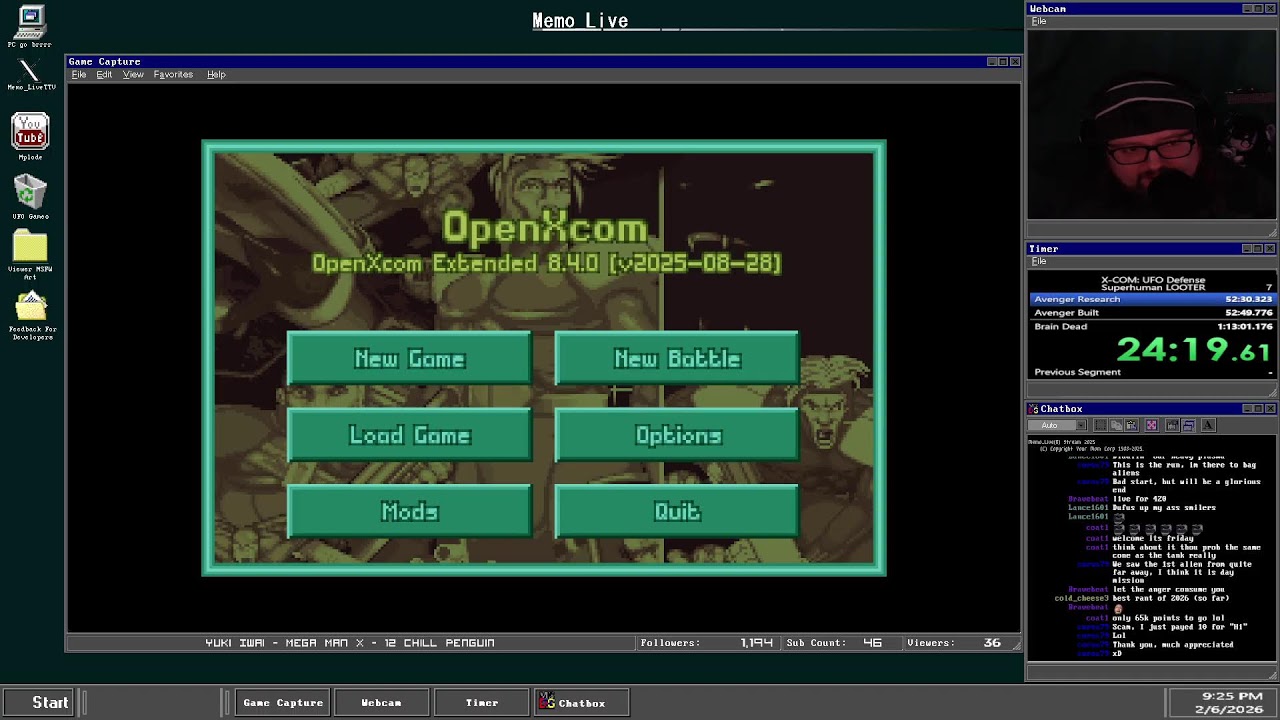The image size is (1280, 720).
Task: Click the dotted selection icon in Chatbox toolbar
Action: (x=1100, y=425)
